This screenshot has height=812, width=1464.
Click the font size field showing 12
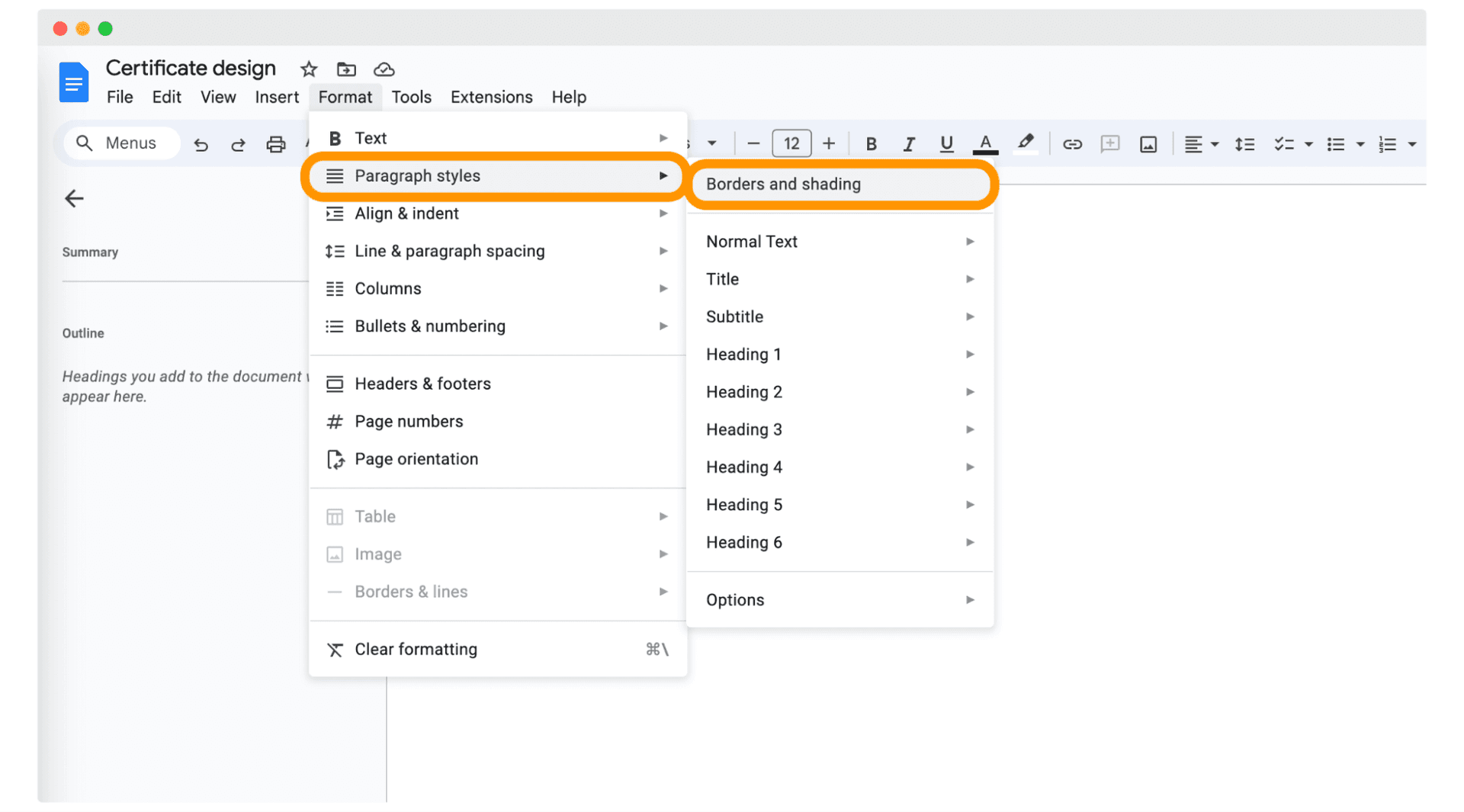point(791,143)
